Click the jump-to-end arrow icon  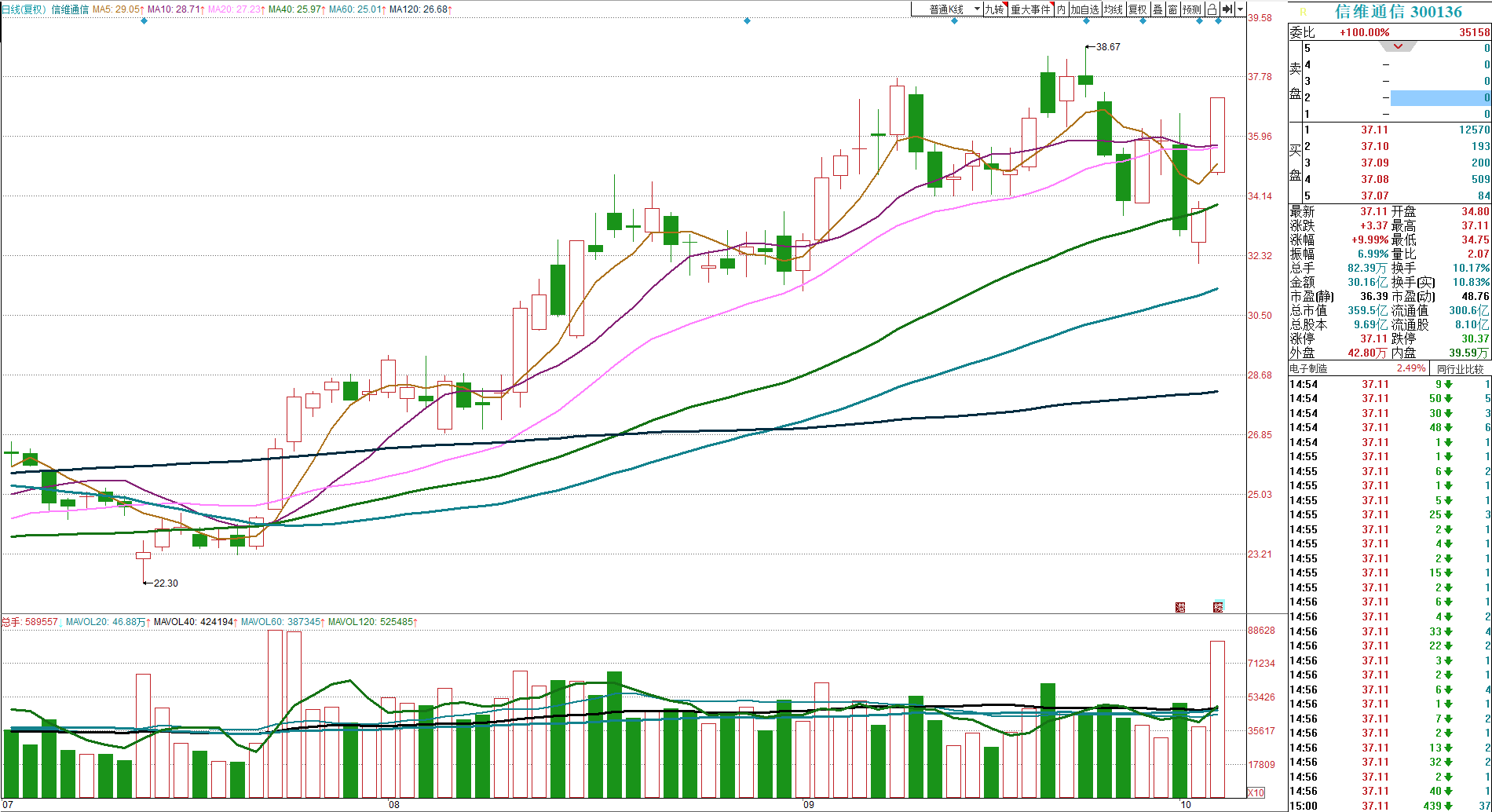1227,9
